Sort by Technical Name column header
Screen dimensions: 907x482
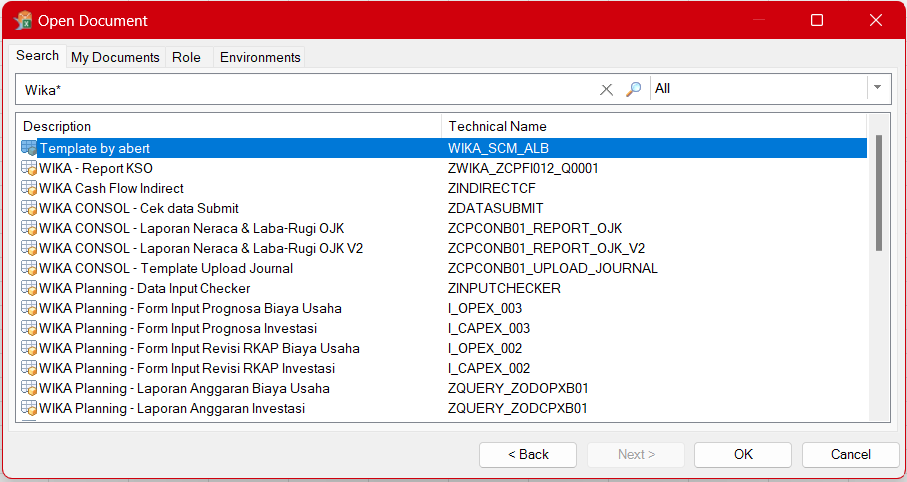497,126
